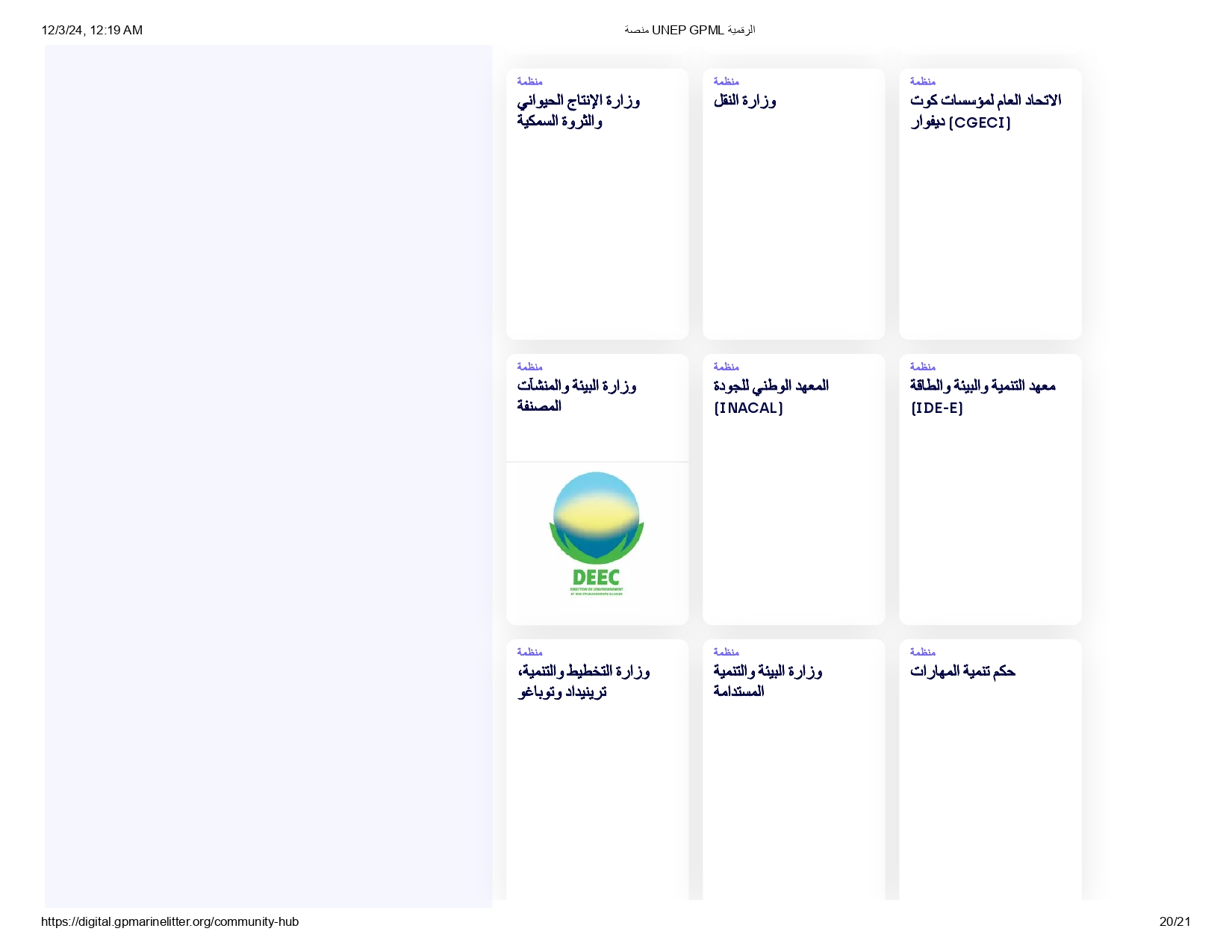Open وزارة البيئة والتنمية المستدامة title
The image size is (1232, 952).
pyautogui.click(x=768, y=681)
